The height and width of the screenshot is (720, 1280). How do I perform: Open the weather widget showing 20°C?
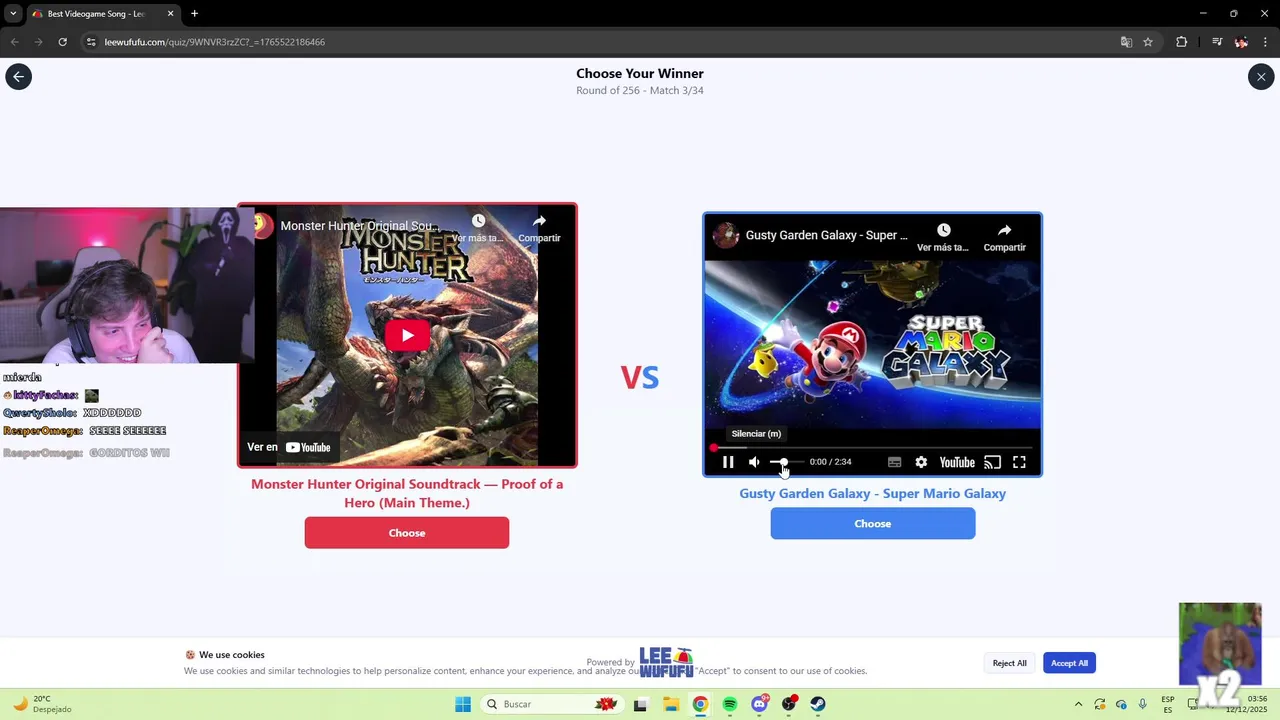click(x=42, y=704)
